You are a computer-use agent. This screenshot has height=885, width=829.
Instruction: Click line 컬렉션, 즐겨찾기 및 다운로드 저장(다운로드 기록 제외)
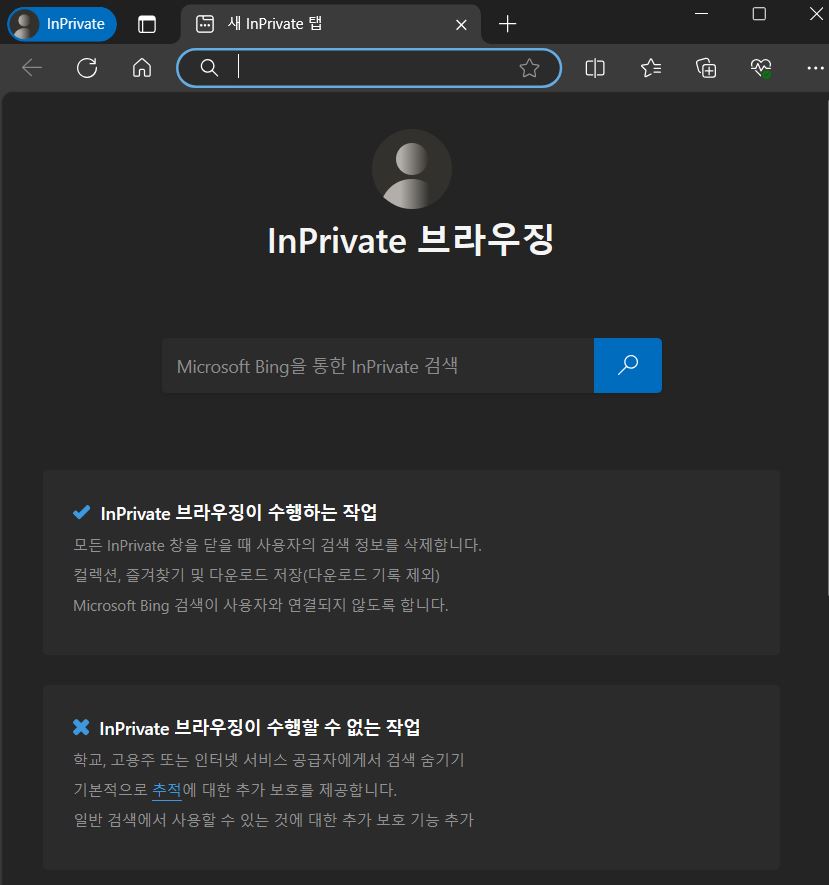coord(256,575)
